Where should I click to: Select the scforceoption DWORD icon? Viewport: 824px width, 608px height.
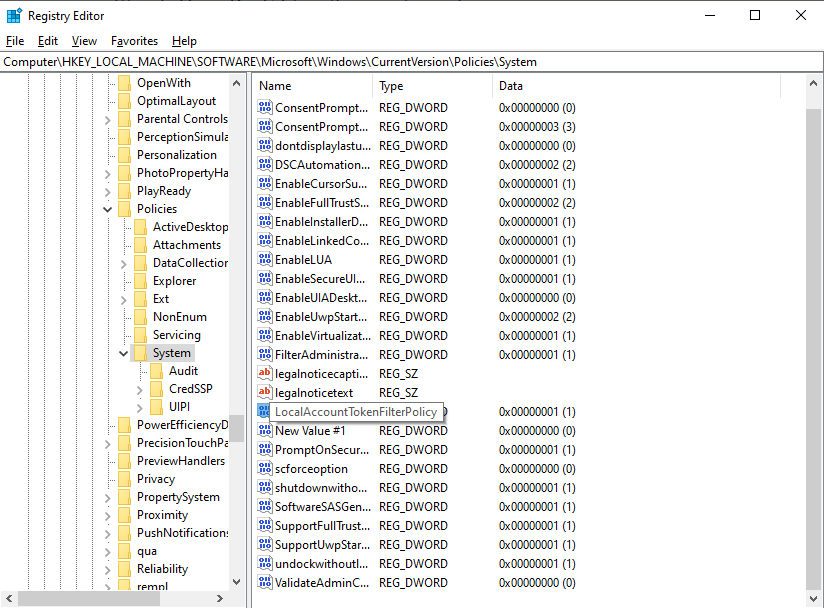point(265,469)
